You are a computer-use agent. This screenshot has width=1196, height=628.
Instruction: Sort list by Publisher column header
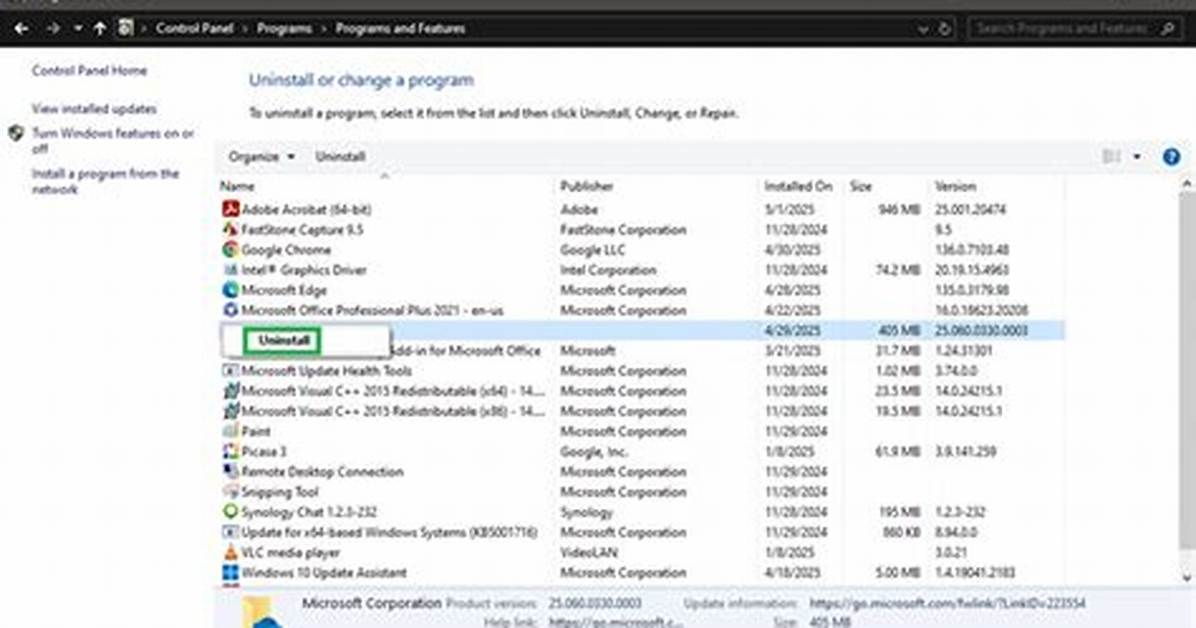pos(587,186)
